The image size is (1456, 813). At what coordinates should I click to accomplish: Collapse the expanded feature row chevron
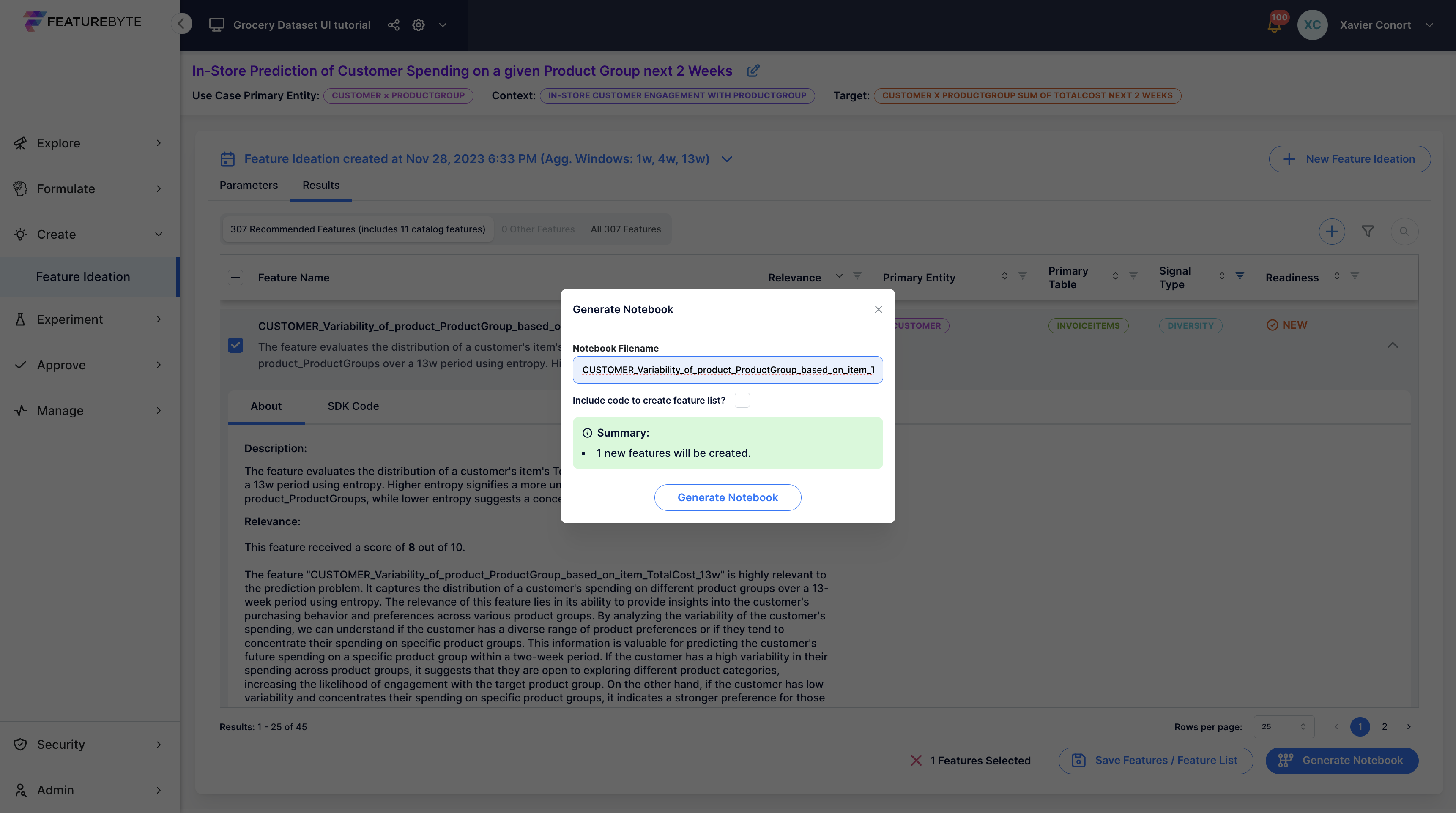1393,345
